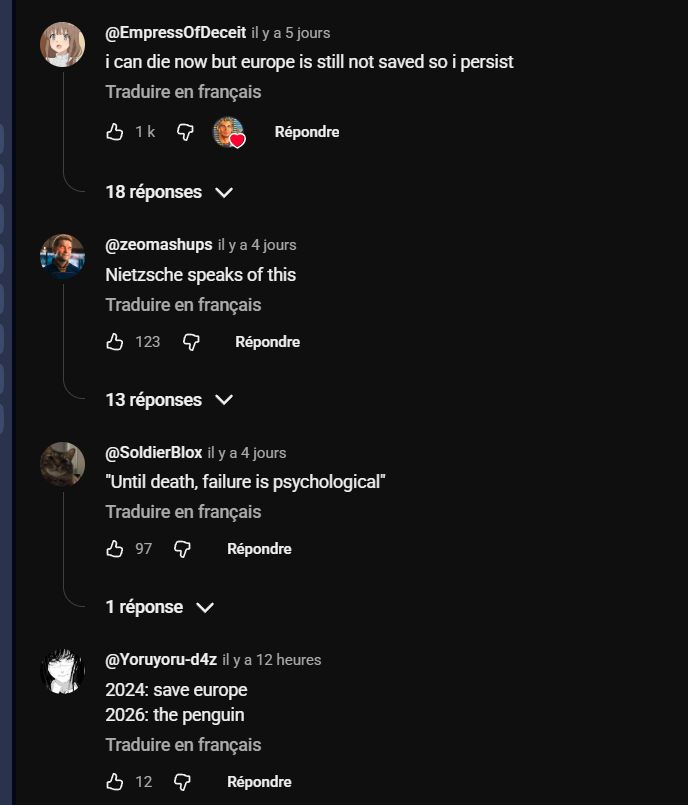Screen dimensions: 688x805
Task: Like the "Nietzsche speaks of this" comment
Action: click(x=115, y=342)
